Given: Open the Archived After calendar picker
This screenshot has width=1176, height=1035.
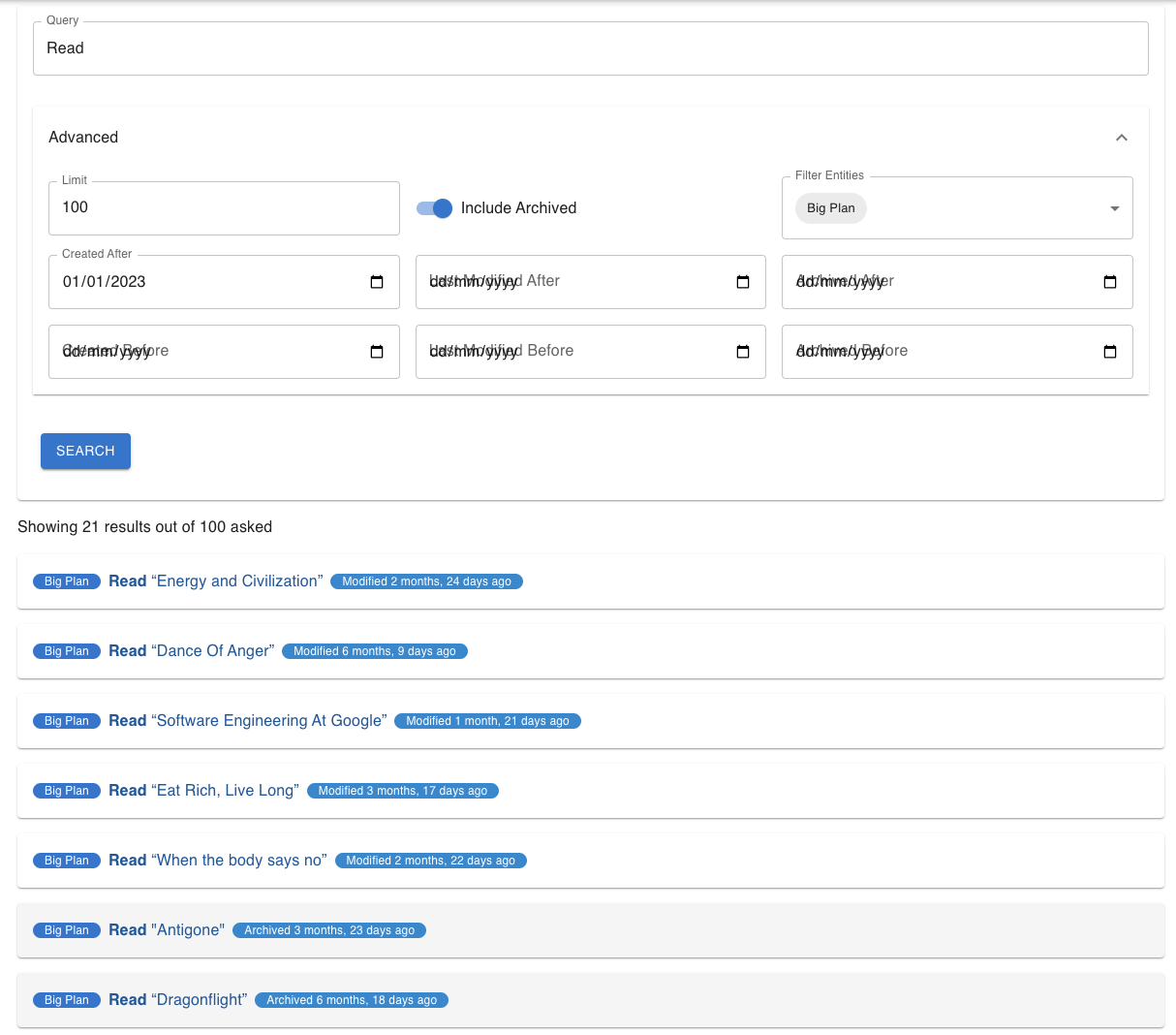Looking at the screenshot, I should pyautogui.click(x=1110, y=282).
